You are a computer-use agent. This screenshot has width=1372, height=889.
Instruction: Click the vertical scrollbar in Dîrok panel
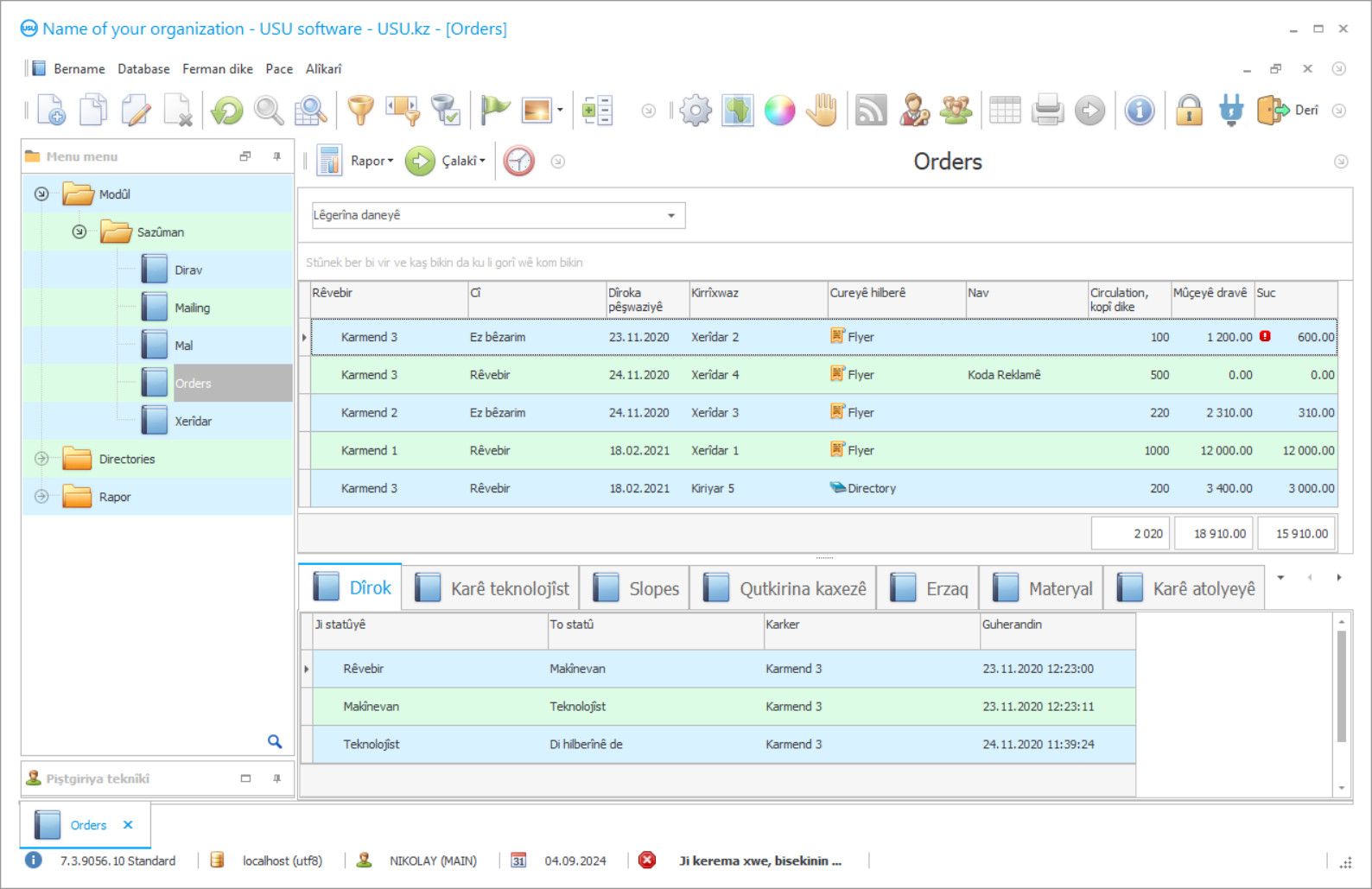[x=1341, y=687]
